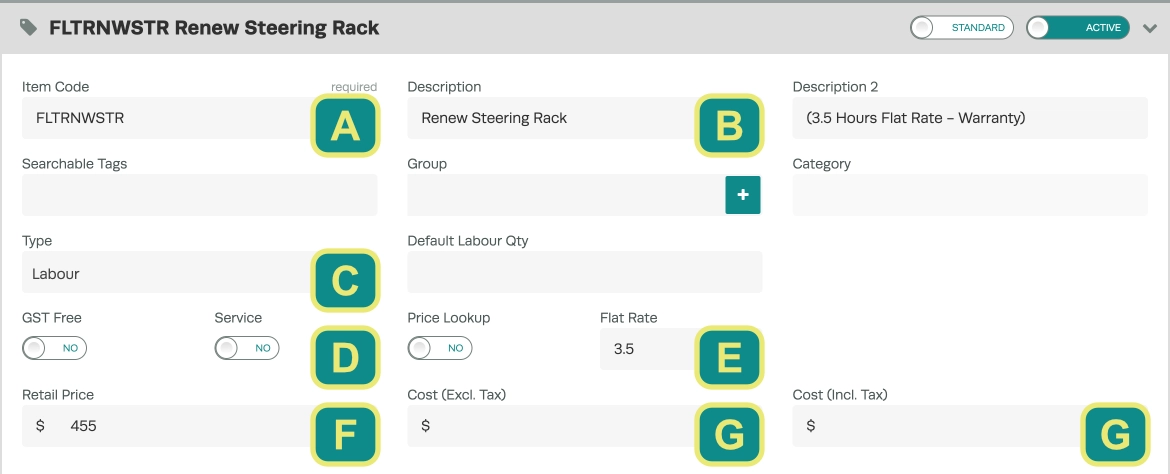Click the 'Default Labour Qty' label
Viewport: 1170px width, 474px height.
click(468, 240)
